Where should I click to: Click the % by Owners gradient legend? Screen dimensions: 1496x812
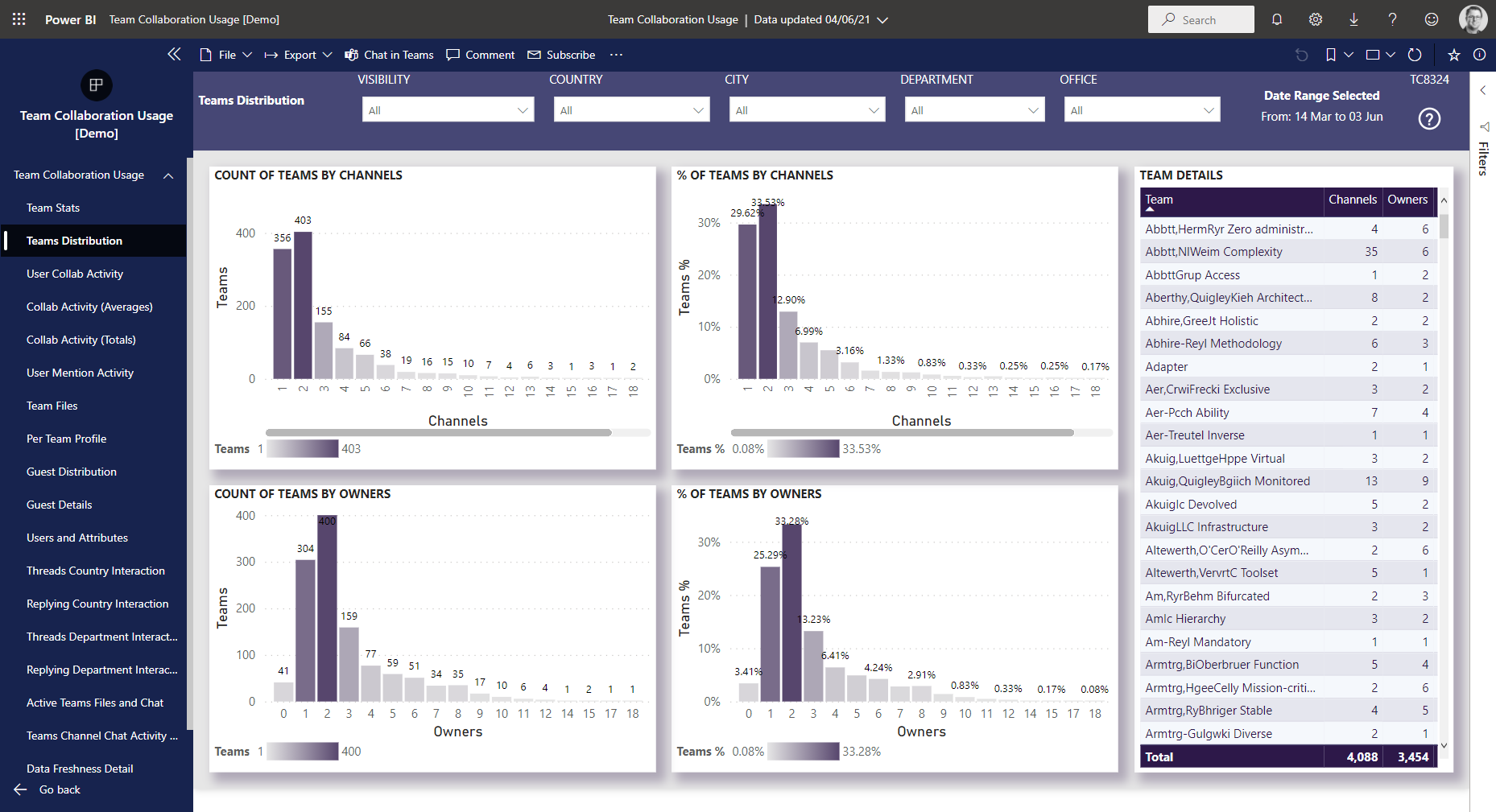pyautogui.click(x=804, y=751)
